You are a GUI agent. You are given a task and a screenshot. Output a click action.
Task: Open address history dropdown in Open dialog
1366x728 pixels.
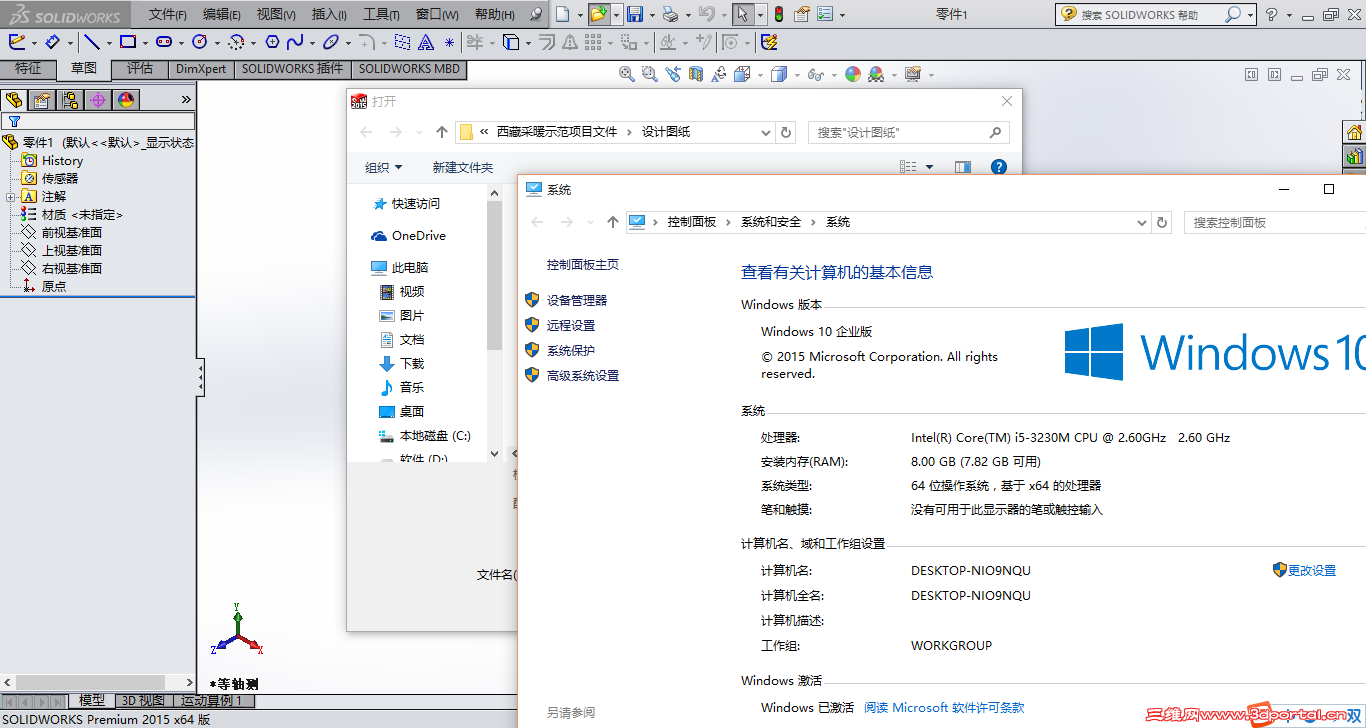pos(766,132)
